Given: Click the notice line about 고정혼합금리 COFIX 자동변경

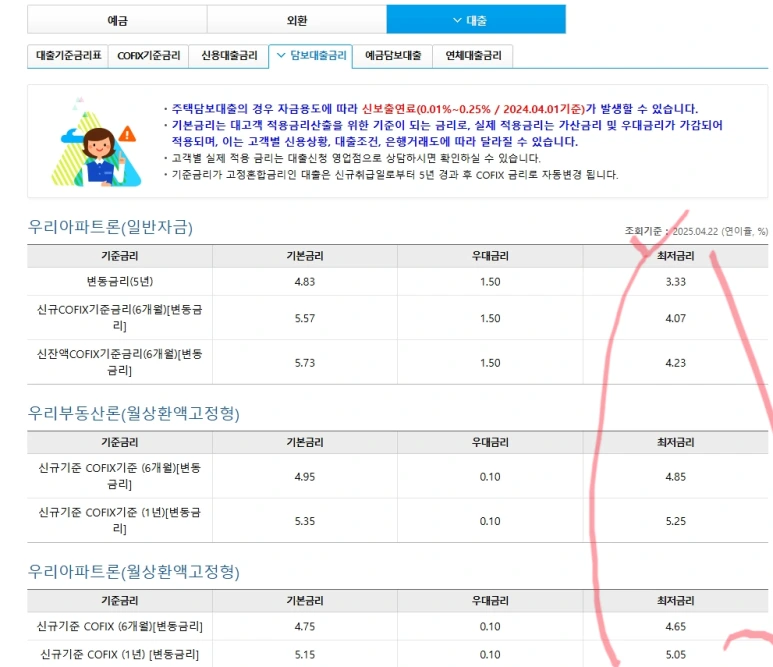Looking at the screenshot, I should [x=394, y=175].
